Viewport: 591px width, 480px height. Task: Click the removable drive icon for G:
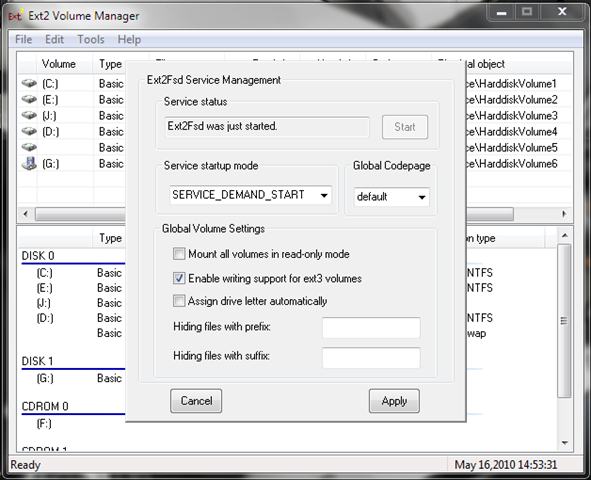(x=29, y=164)
